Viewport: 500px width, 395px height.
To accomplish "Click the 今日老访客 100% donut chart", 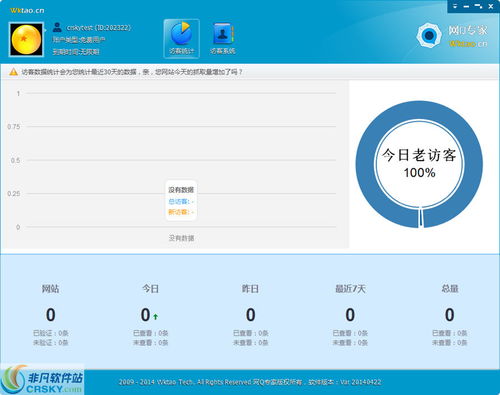I will [x=419, y=164].
